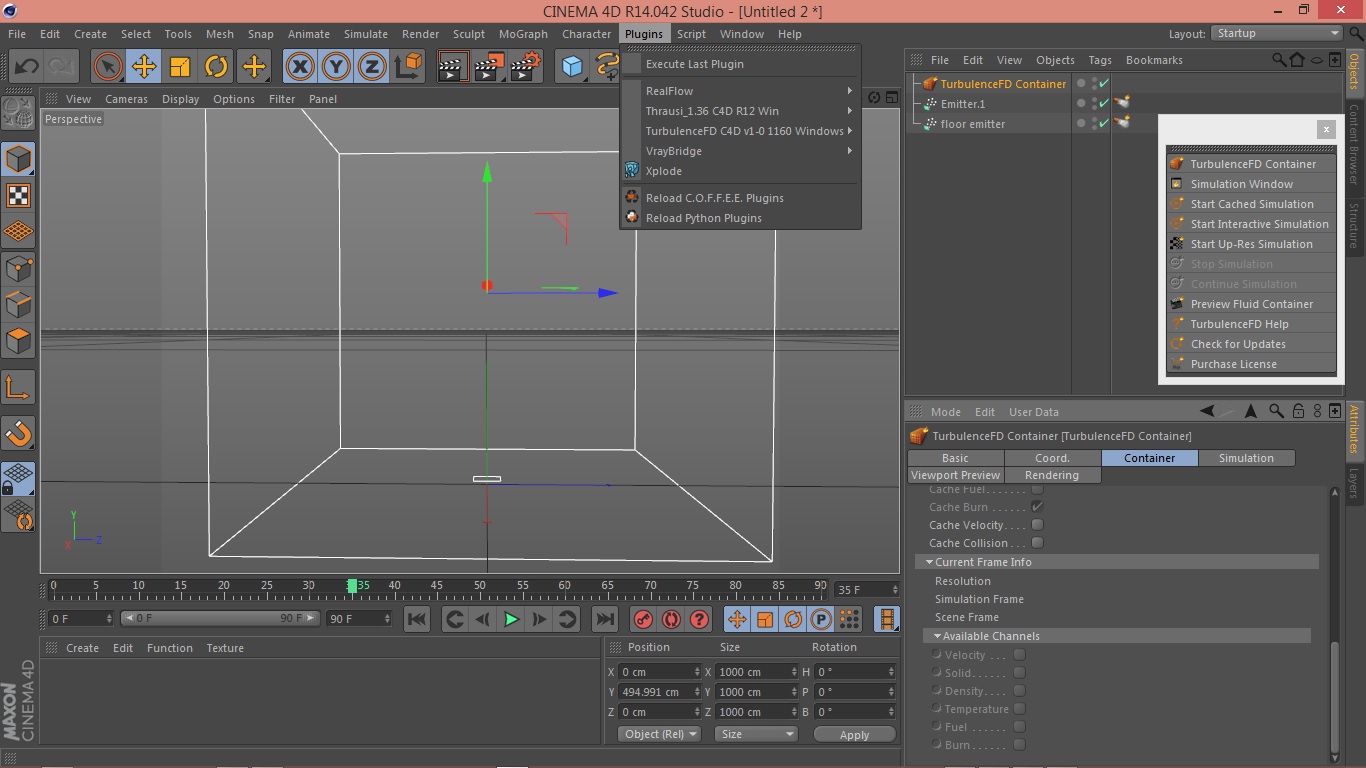Click the Position Y input field
The image size is (1366, 768).
[660, 692]
